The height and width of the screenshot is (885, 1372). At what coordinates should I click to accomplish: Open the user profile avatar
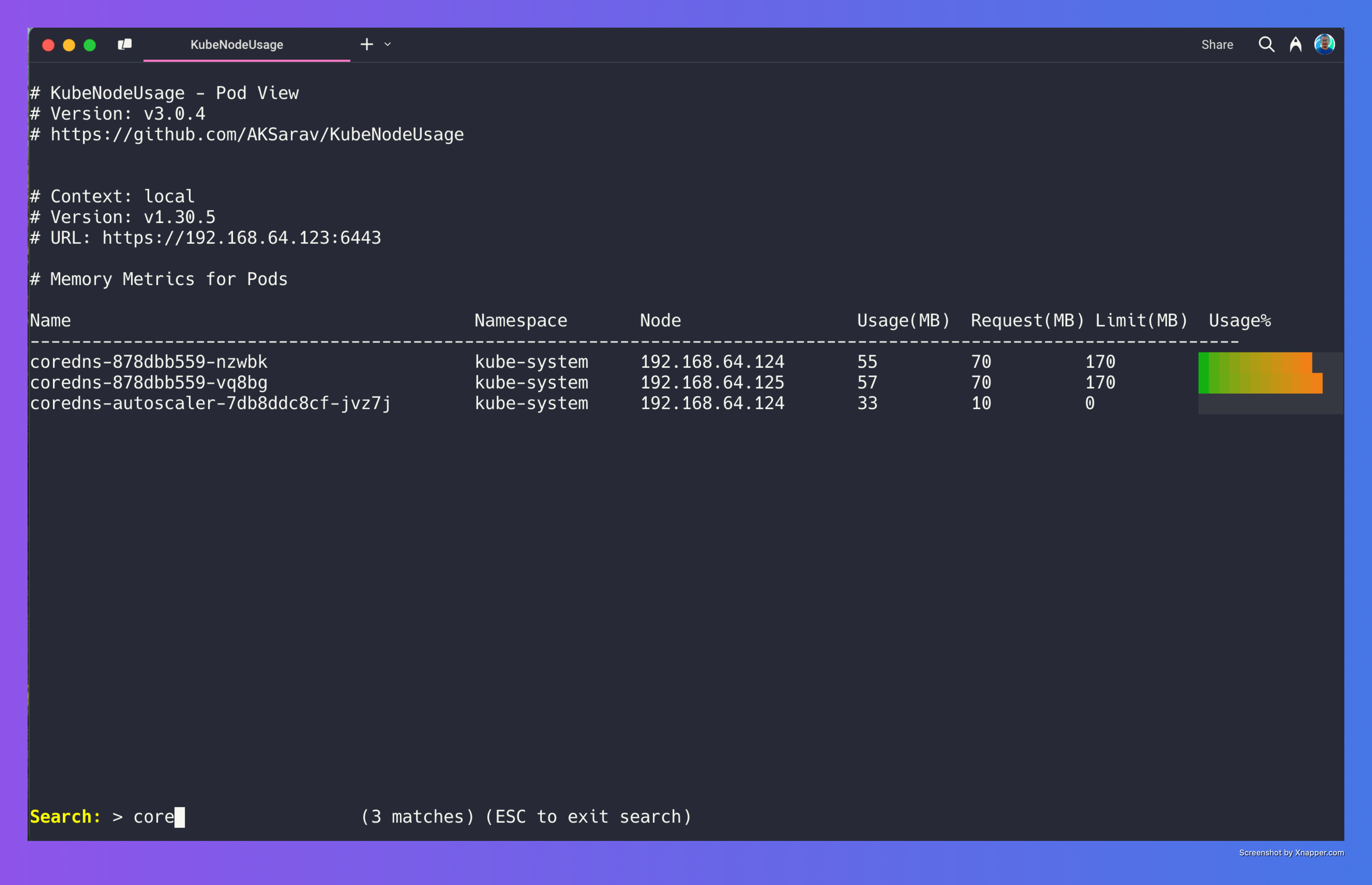[x=1324, y=44]
